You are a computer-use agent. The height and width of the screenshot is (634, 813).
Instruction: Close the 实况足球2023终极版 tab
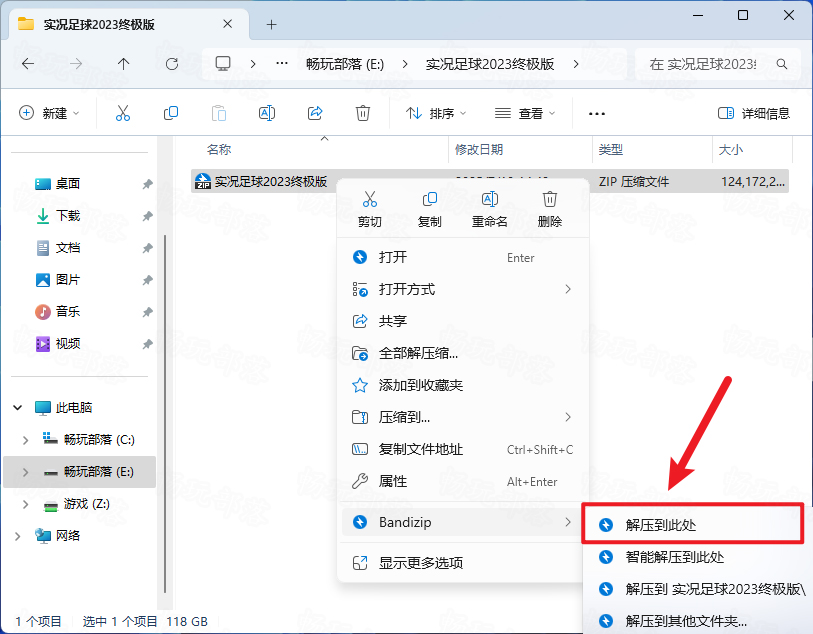[x=228, y=24]
